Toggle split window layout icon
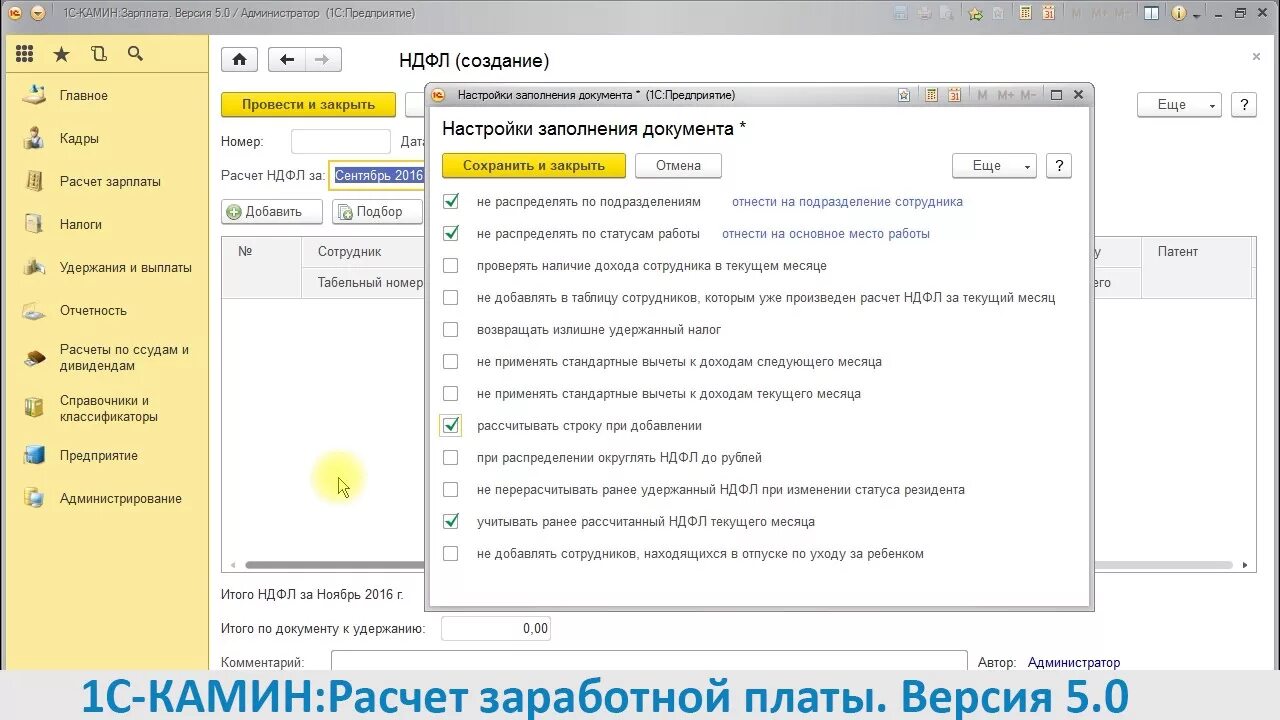Viewport: 1280px width, 720px height. [x=1151, y=13]
